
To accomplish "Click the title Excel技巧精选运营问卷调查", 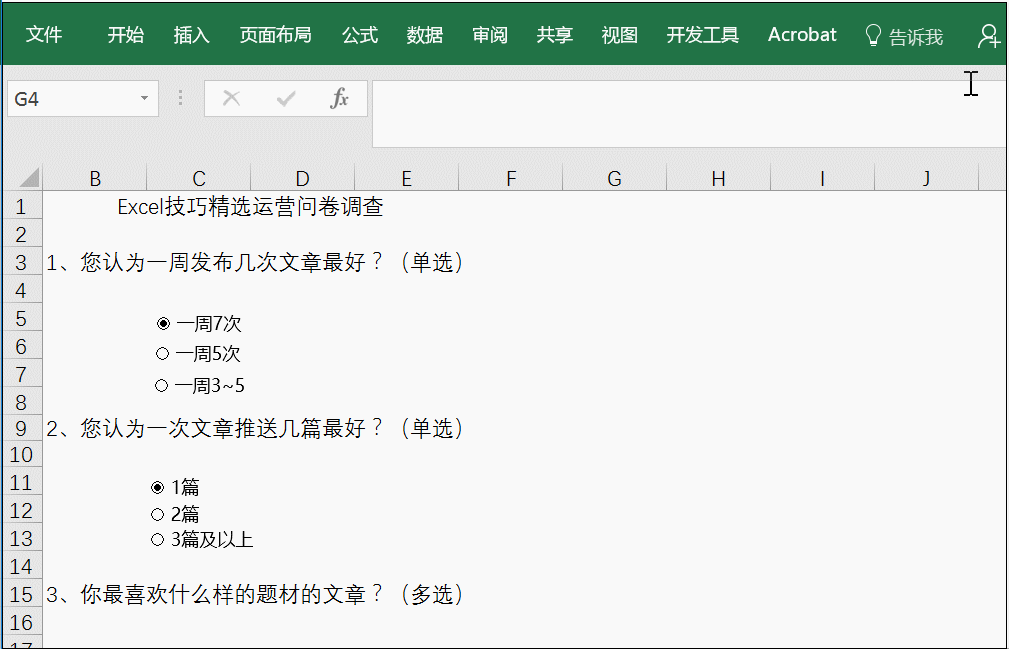I will point(250,206).
